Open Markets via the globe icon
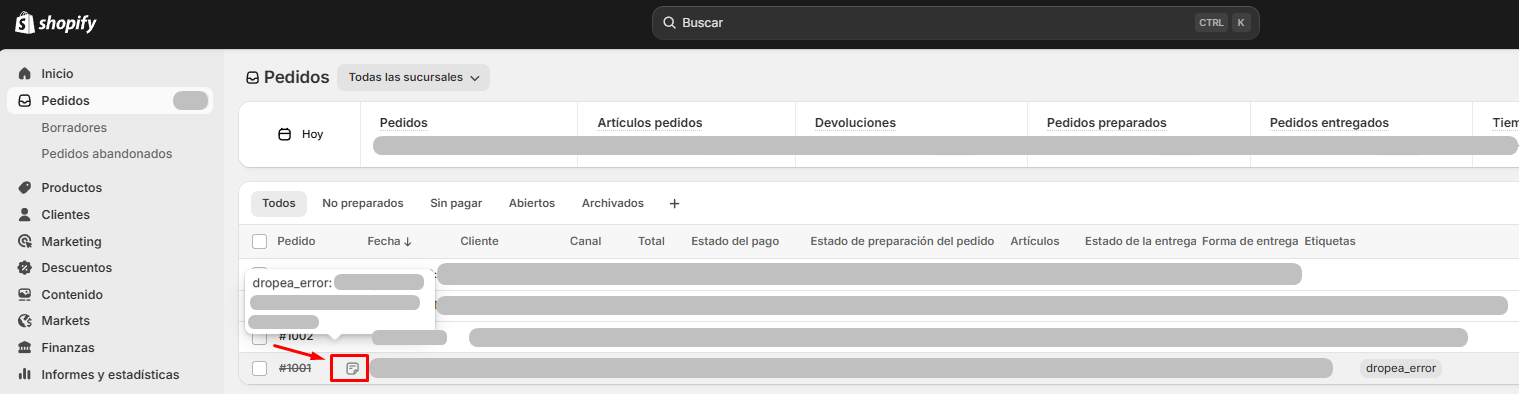This screenshot has width=1519, height=394. pyautogui.click(x=25, y=321)
